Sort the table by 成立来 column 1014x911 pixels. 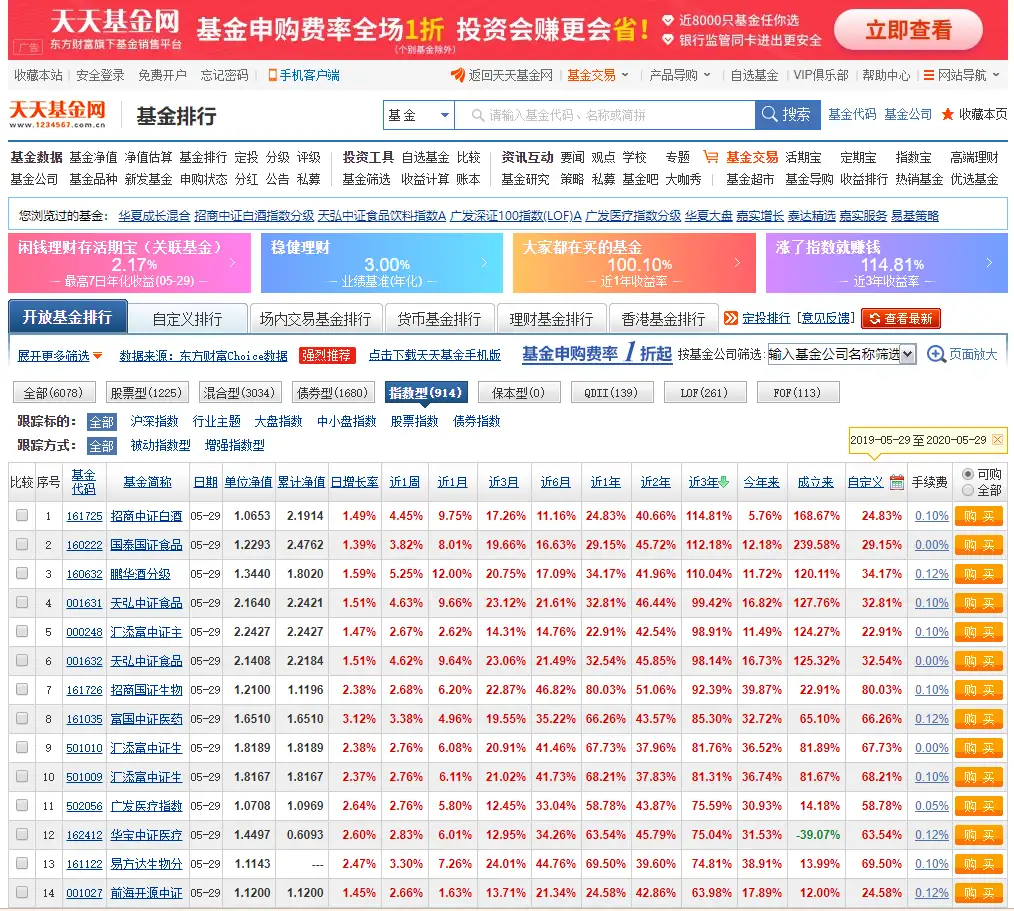tap(815, 482)
